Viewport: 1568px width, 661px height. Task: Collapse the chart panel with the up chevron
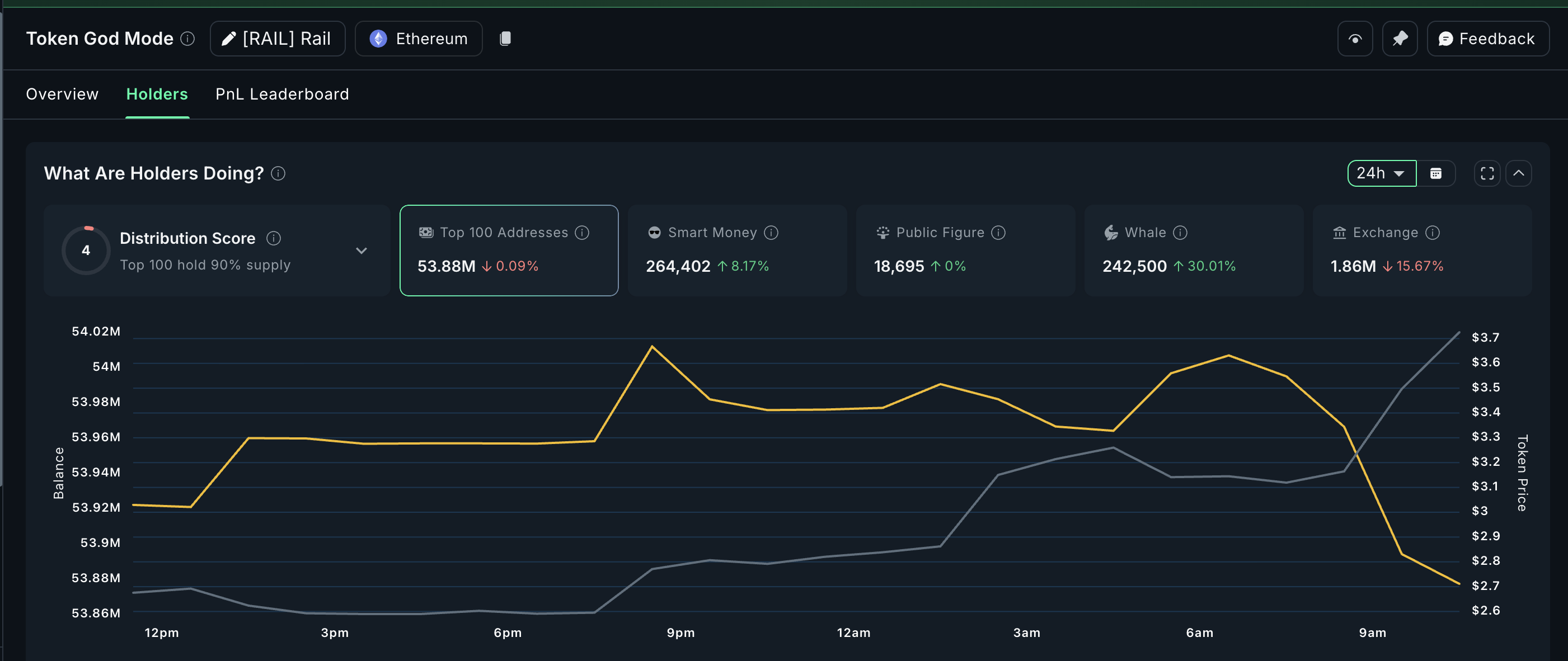pos(1519,173)
